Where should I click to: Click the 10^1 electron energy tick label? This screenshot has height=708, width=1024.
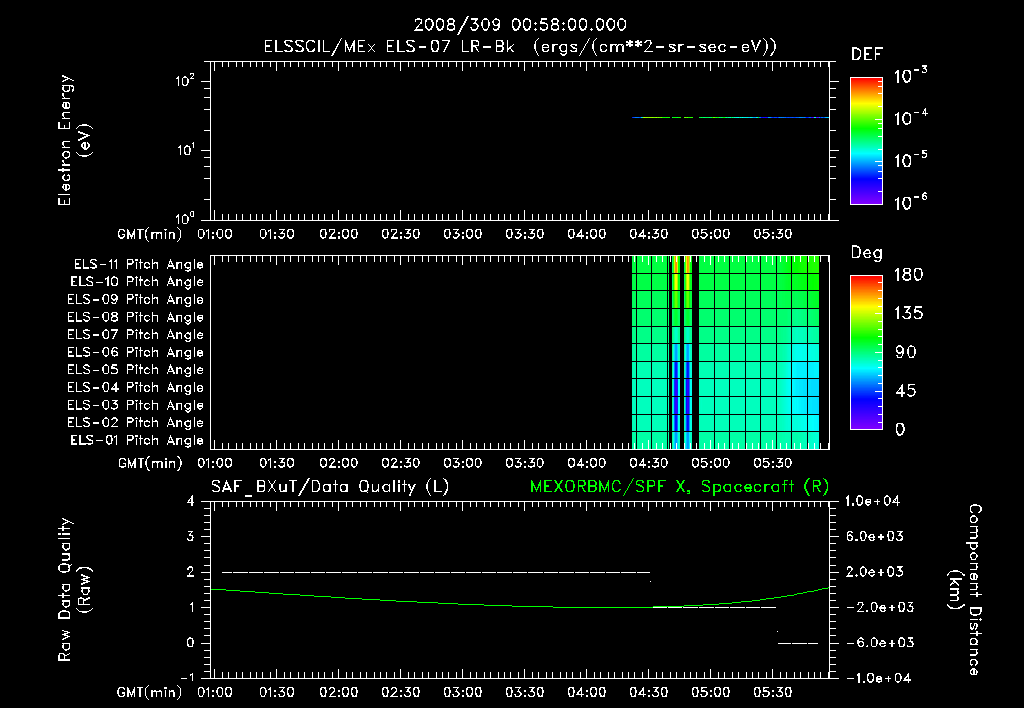[x=185, y=150]
